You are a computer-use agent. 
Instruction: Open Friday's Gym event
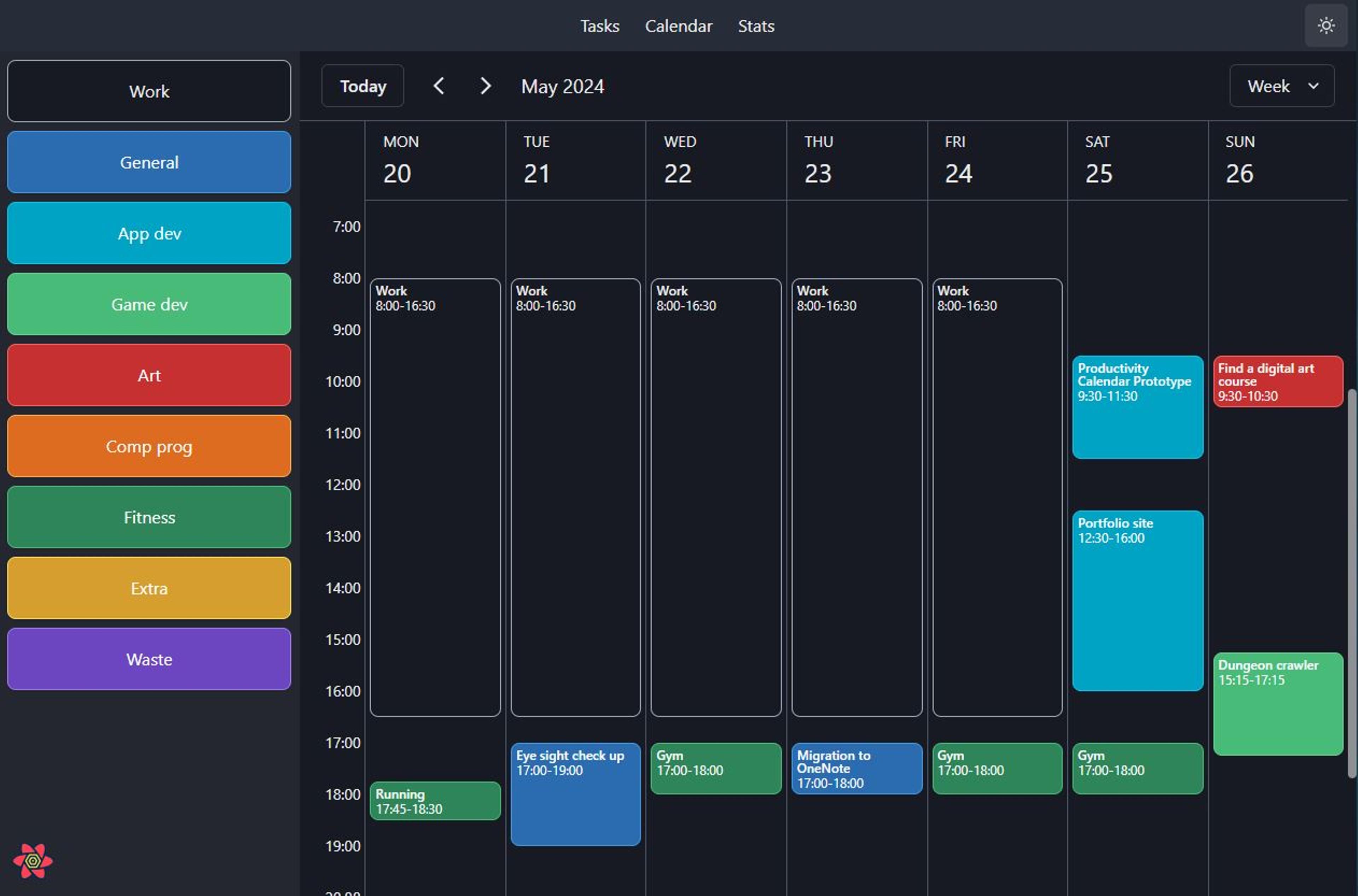(x=997, y=768)
